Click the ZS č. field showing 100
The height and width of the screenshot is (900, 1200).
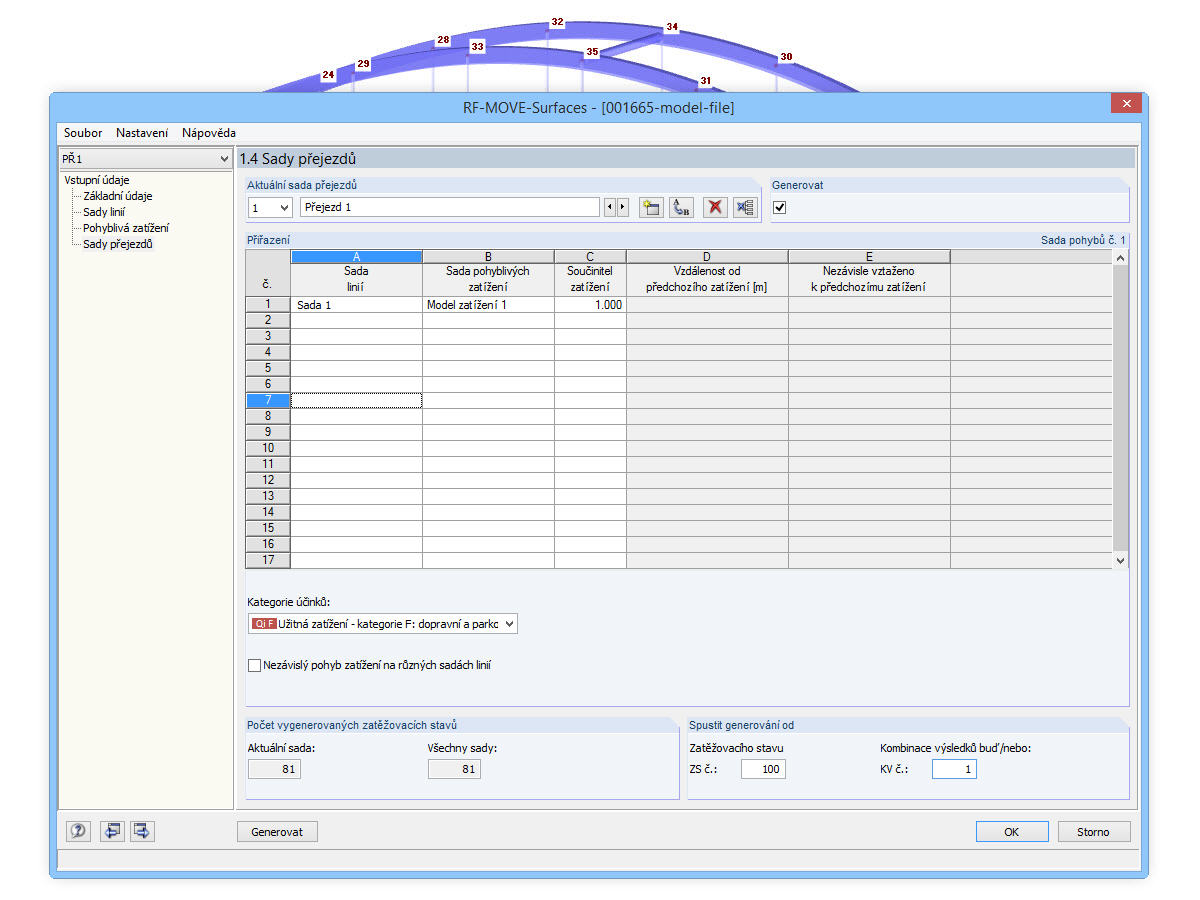(763, 769)
